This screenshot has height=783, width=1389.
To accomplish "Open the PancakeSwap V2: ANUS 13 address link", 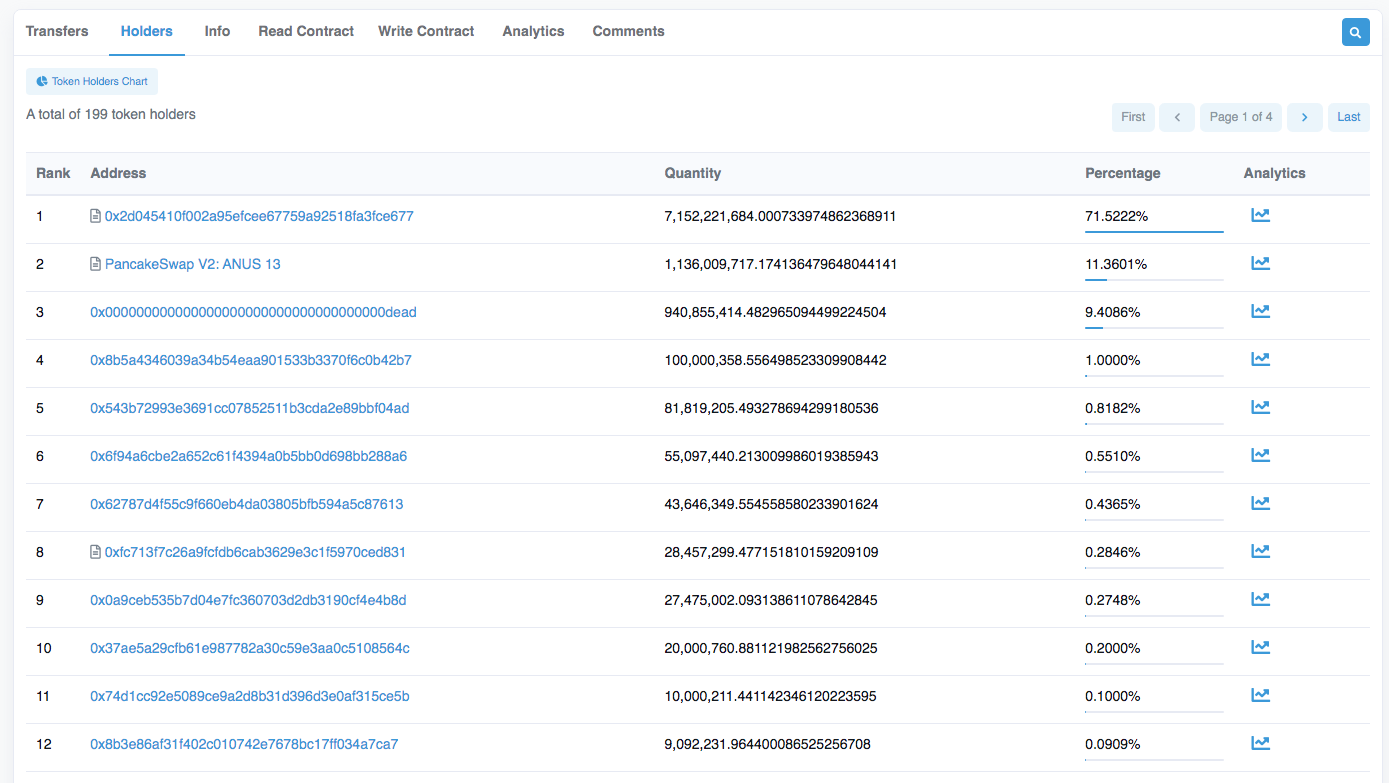I will [x=192, y=264].
